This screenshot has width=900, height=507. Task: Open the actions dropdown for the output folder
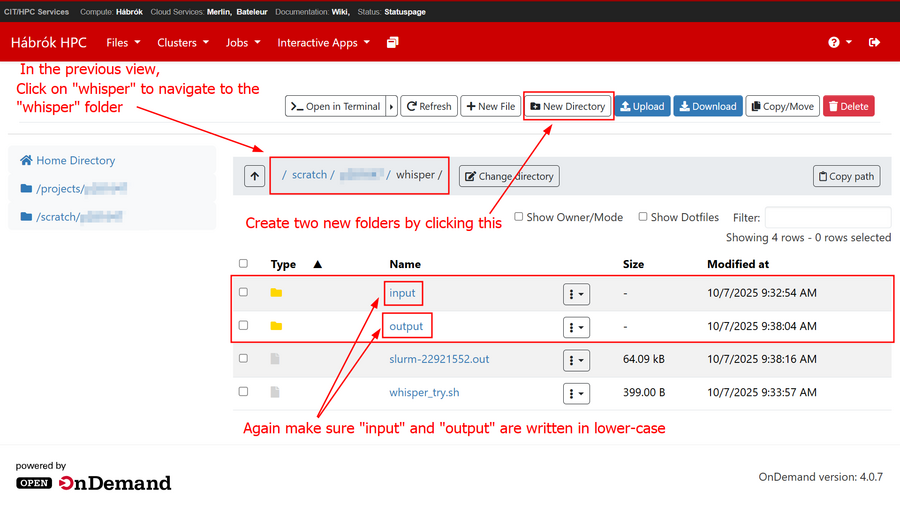click(x=576, y=327)
